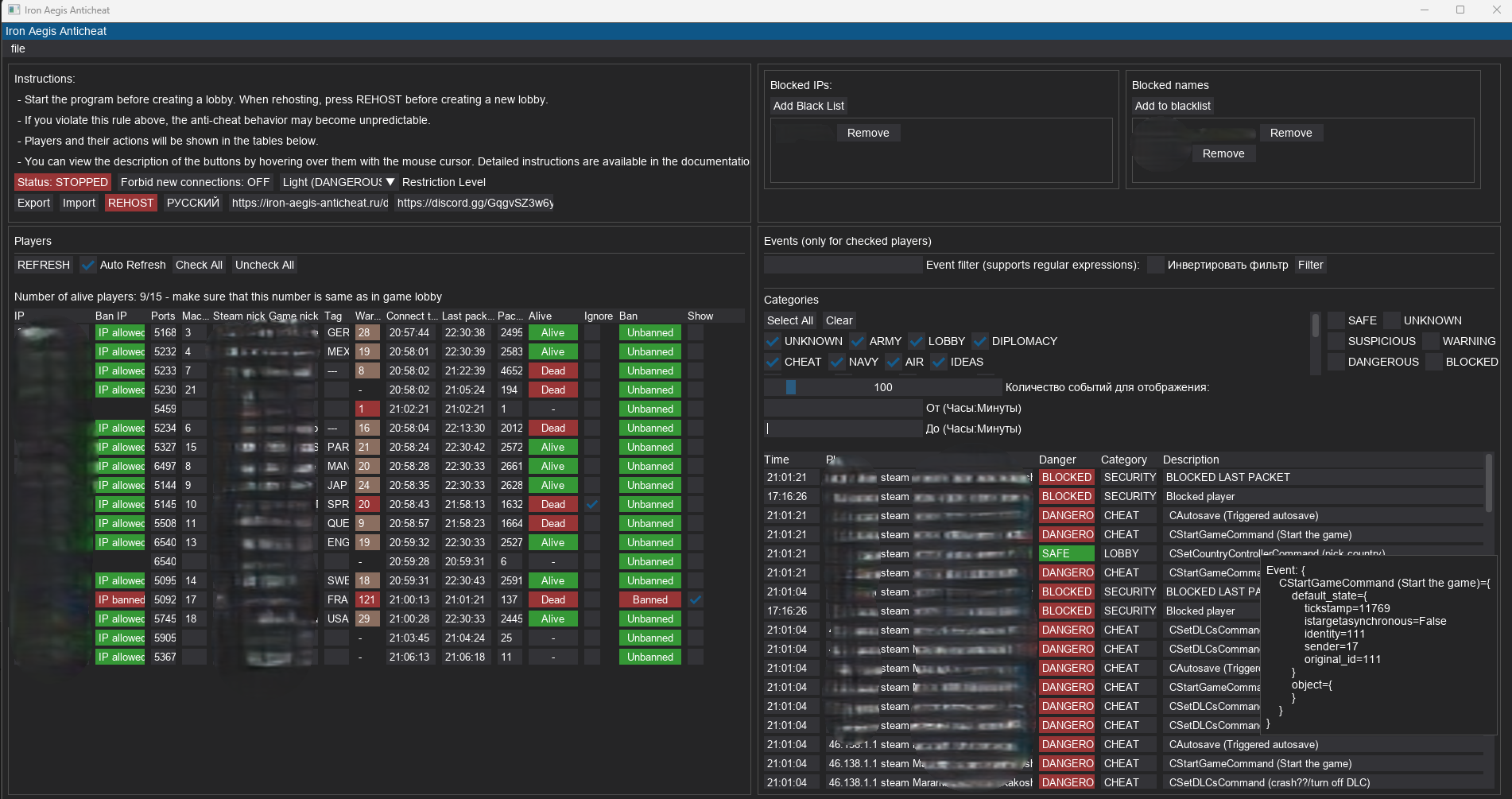
Task: Uncheck the CHEAT event category
Action: click(x=772, y=362)
